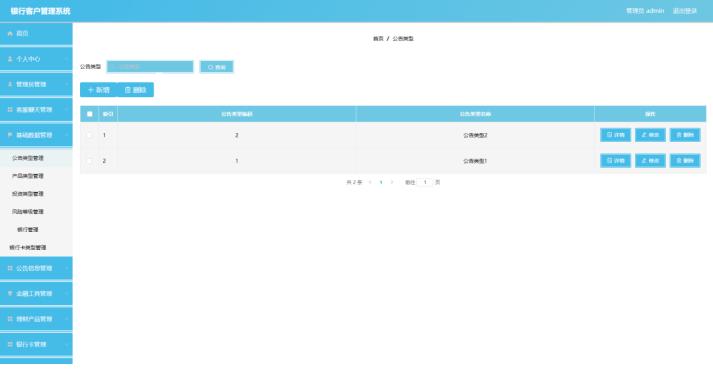
Task: Click the magnifier icon inside the search field
Action: pos(113,67)
